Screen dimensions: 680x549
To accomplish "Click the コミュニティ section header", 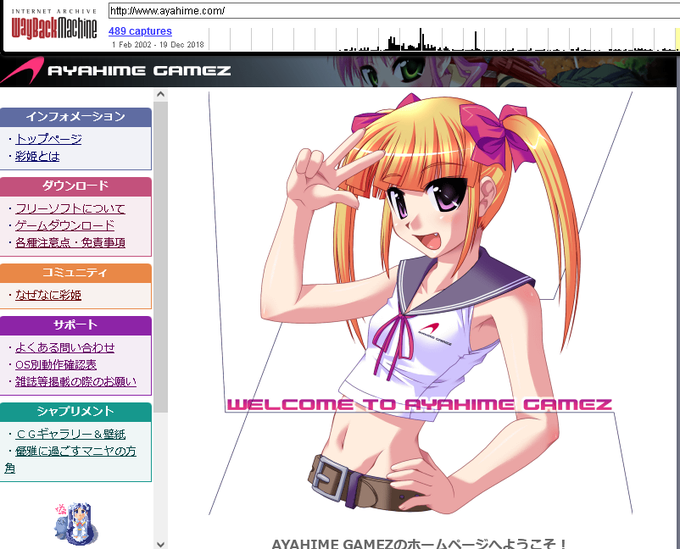I will pyautogui.click(x=76, y=273).
